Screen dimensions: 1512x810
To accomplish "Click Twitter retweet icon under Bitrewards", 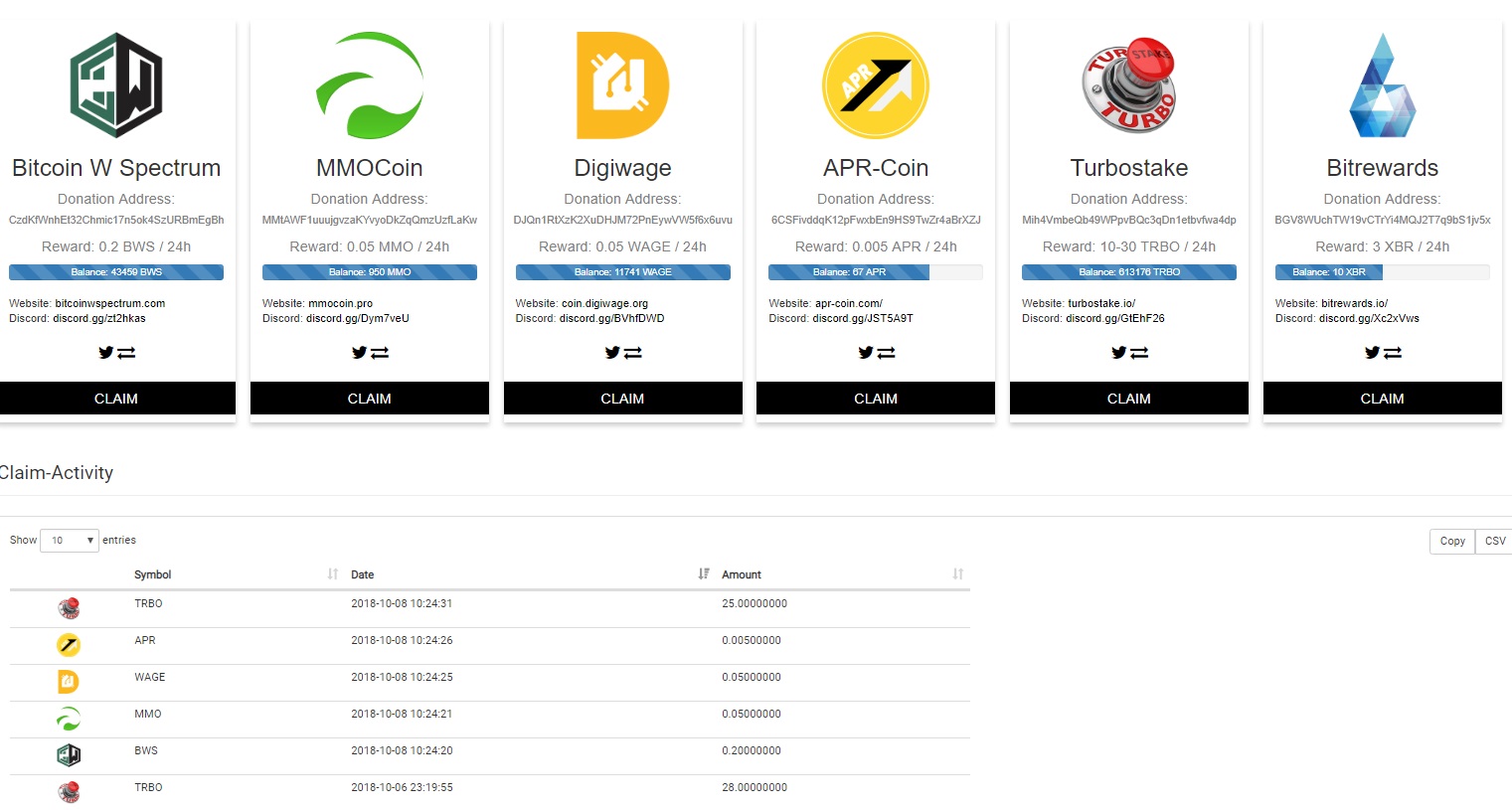I will (x=1383, y=353).
